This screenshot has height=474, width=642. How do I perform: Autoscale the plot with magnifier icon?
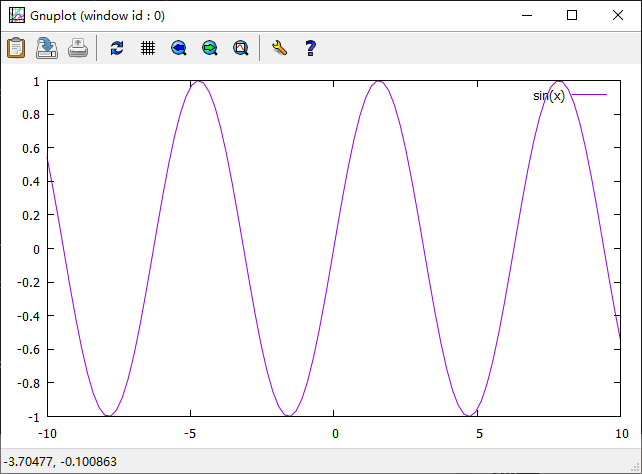241,48
